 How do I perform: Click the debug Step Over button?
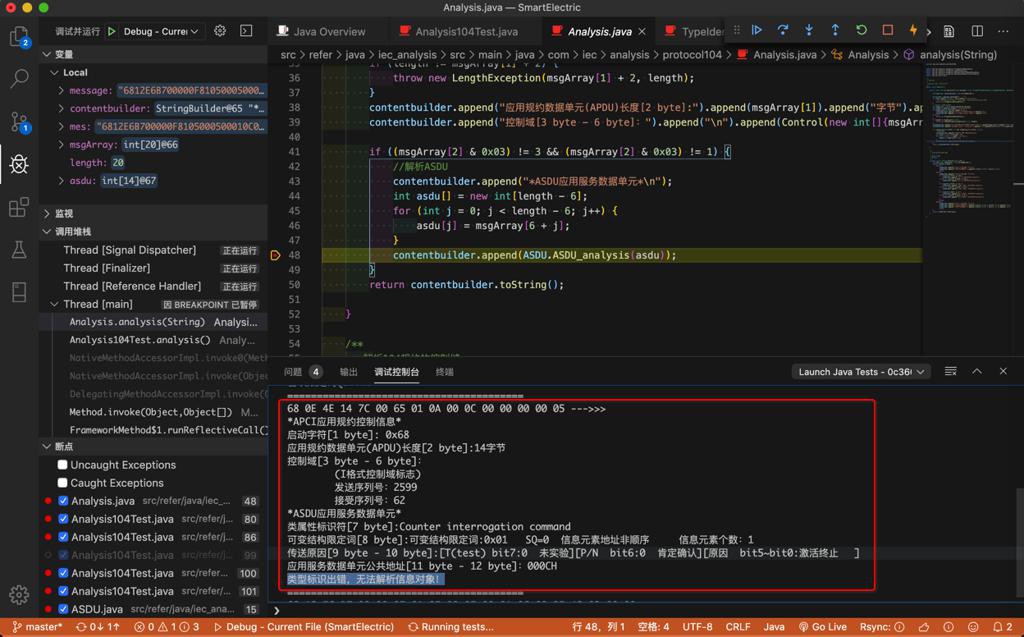point(782,31)
